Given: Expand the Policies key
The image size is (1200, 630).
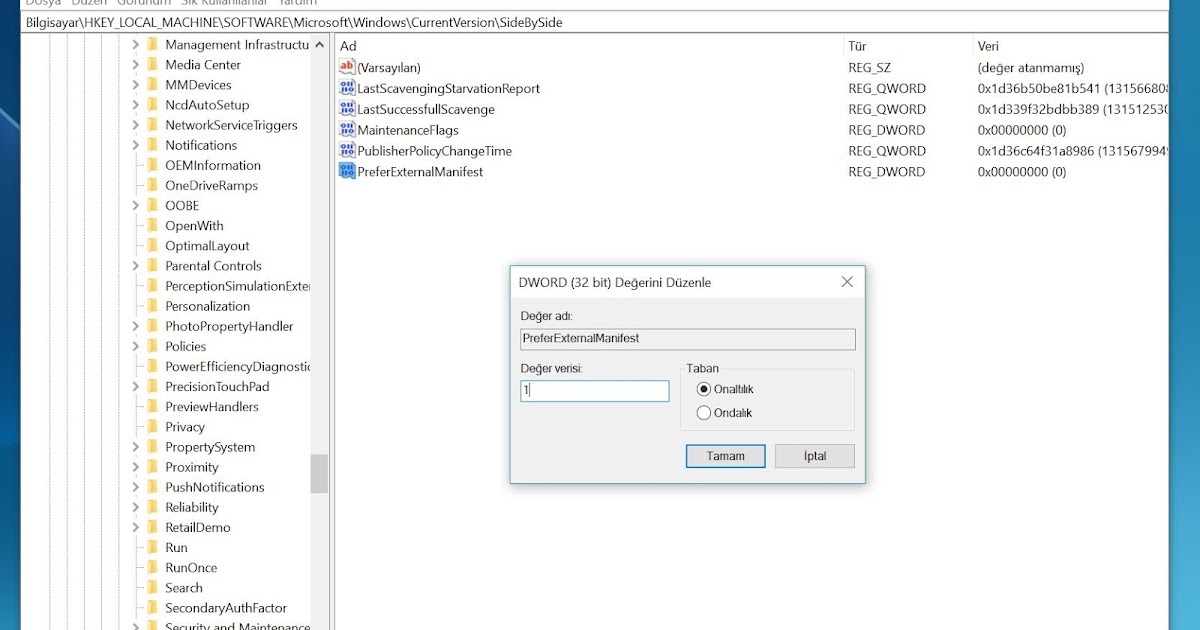Looking at the screenshot, I should [136, 346].
